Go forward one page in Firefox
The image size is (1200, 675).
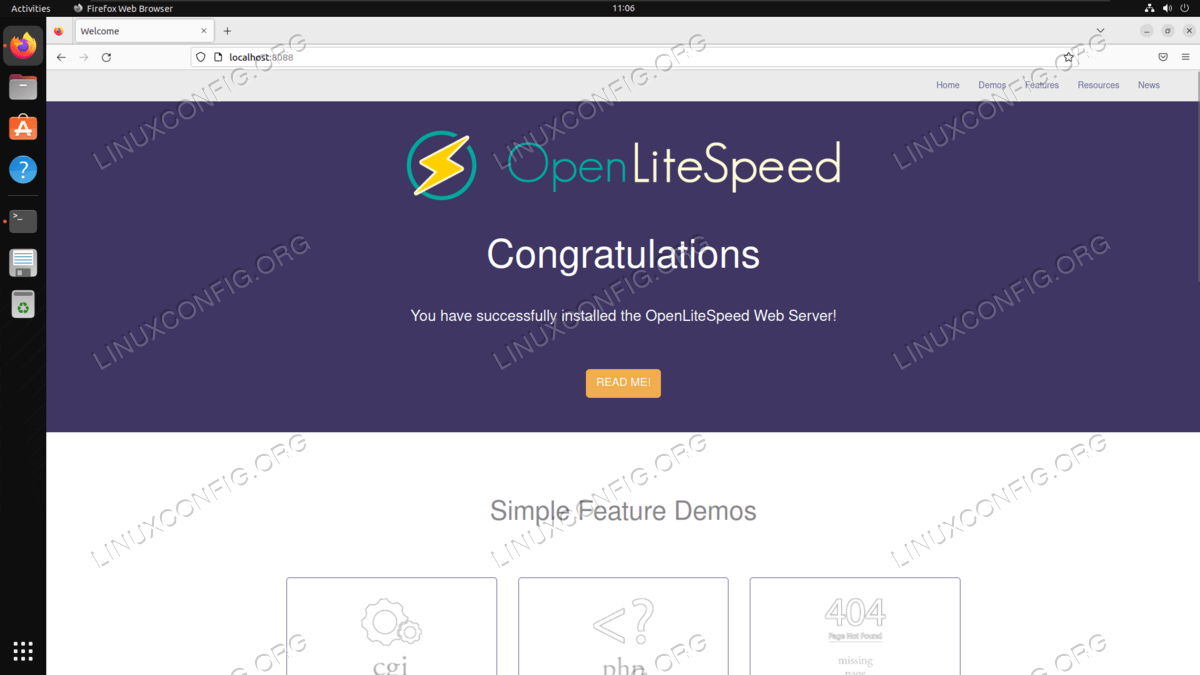click(84, 57)
